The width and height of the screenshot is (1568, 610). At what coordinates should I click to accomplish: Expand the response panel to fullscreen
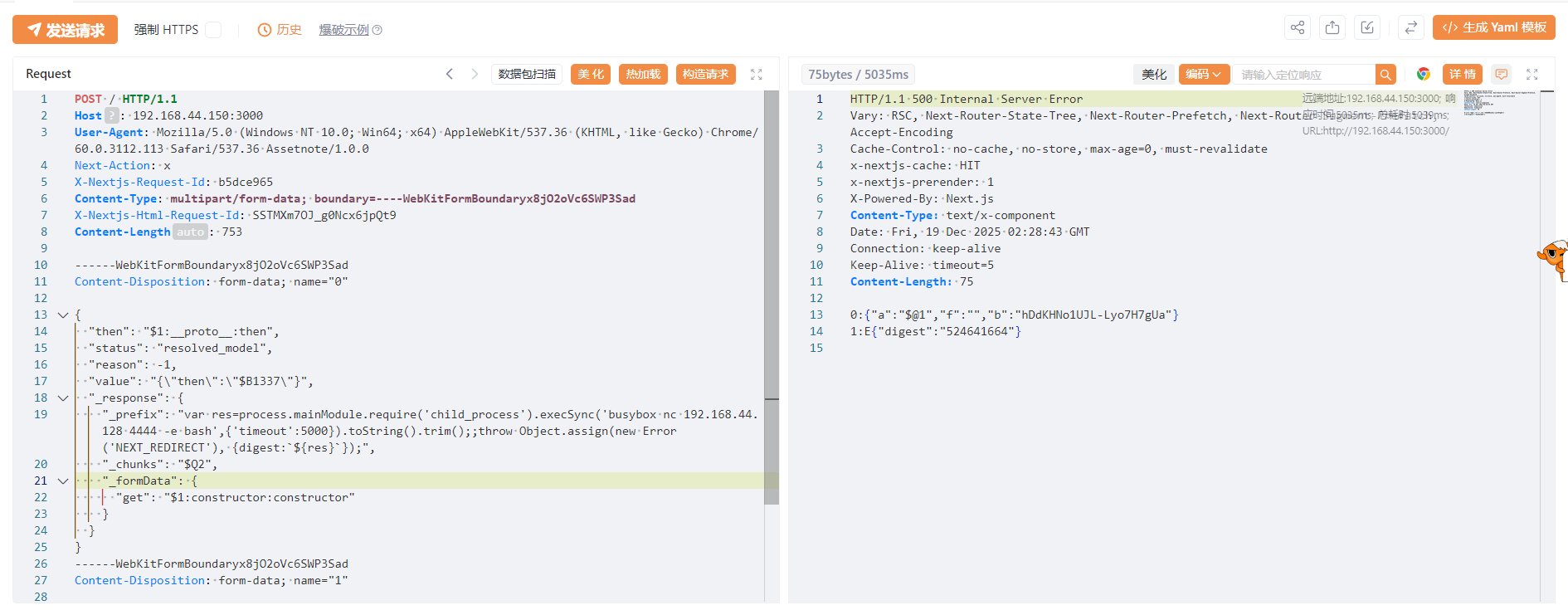tap(1532, 74)
